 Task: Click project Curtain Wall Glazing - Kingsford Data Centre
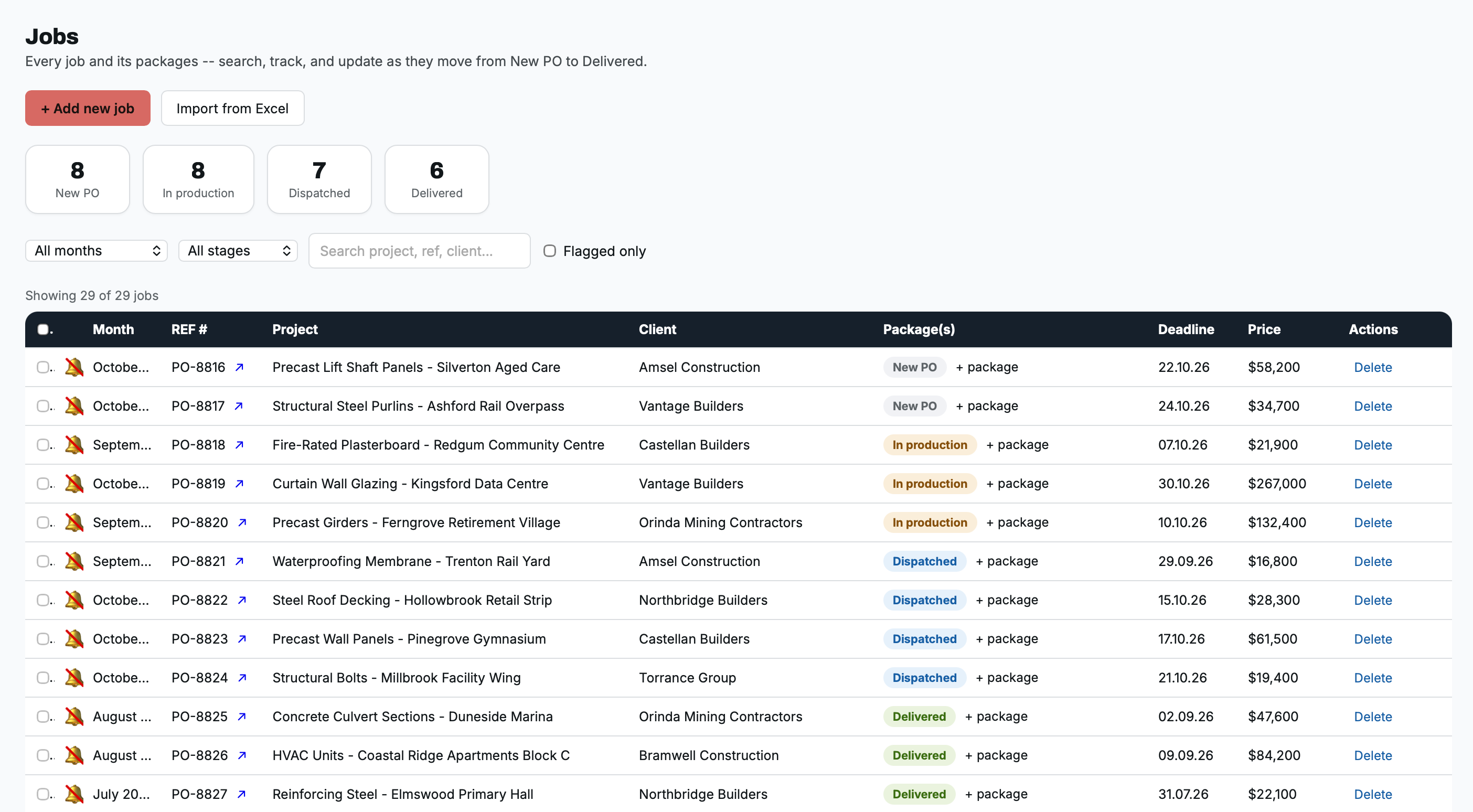pos(410,484)
